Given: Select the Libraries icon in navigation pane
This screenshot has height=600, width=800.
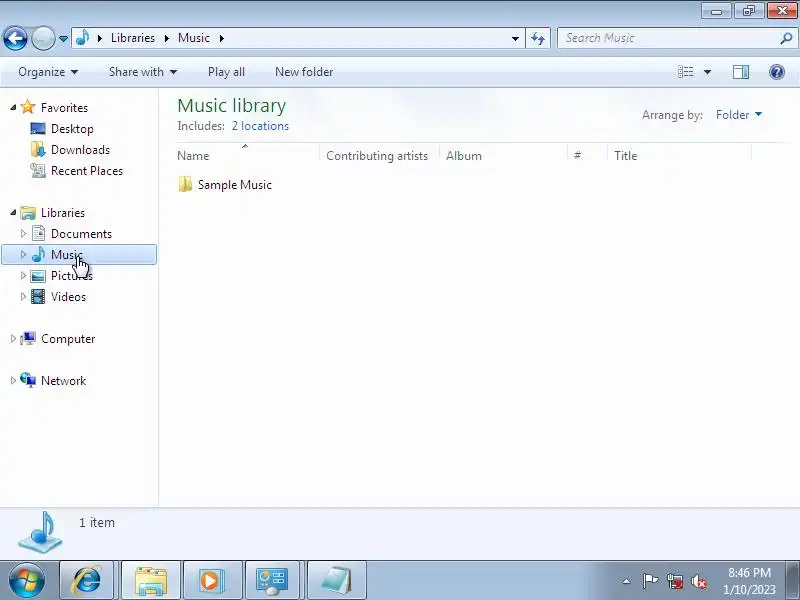Looking at the screenshot, I should pos(28,213).
